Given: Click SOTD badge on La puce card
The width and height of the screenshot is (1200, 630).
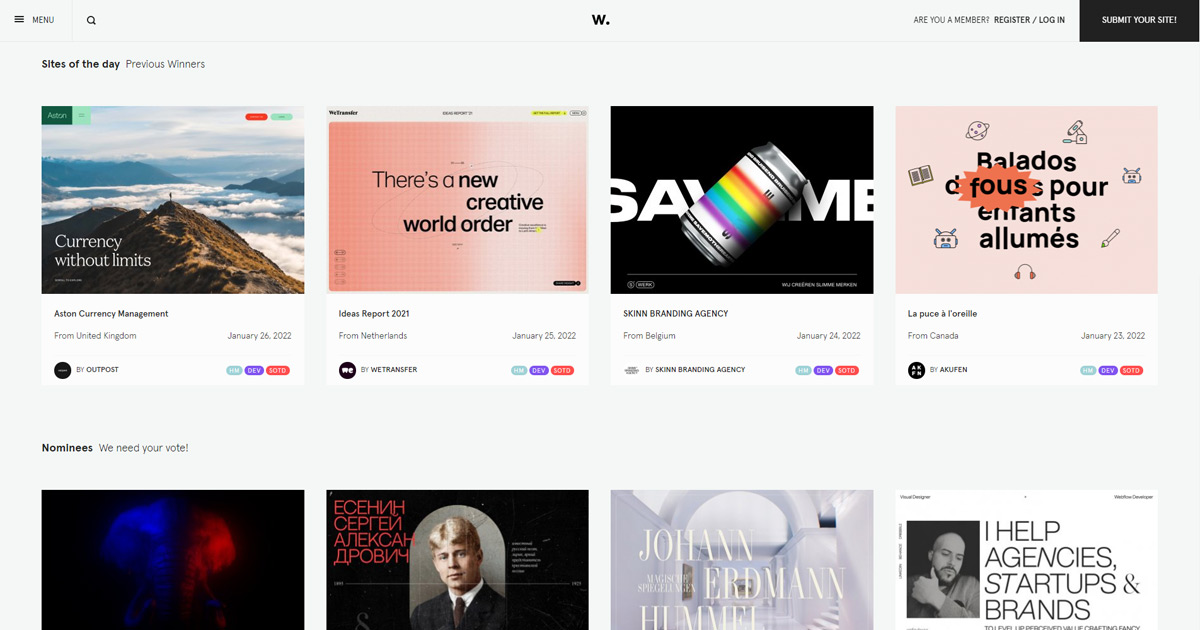Looking at the screenshot, I should pyautogui.click(x=1132, y=370).
